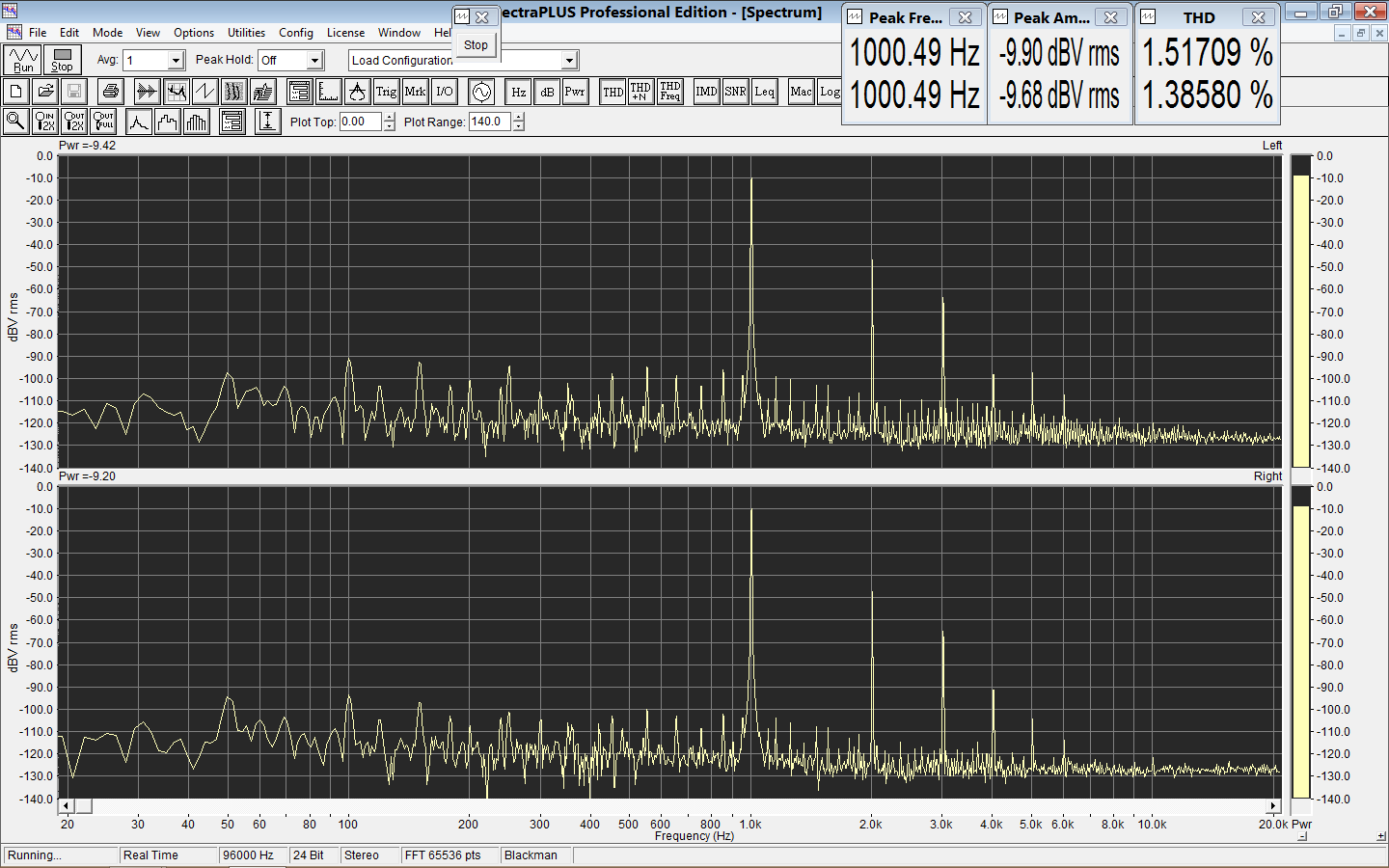1389x868 pixels.
Task: Select the Zoom Out Full icon
Action: [x=103, y=122]
